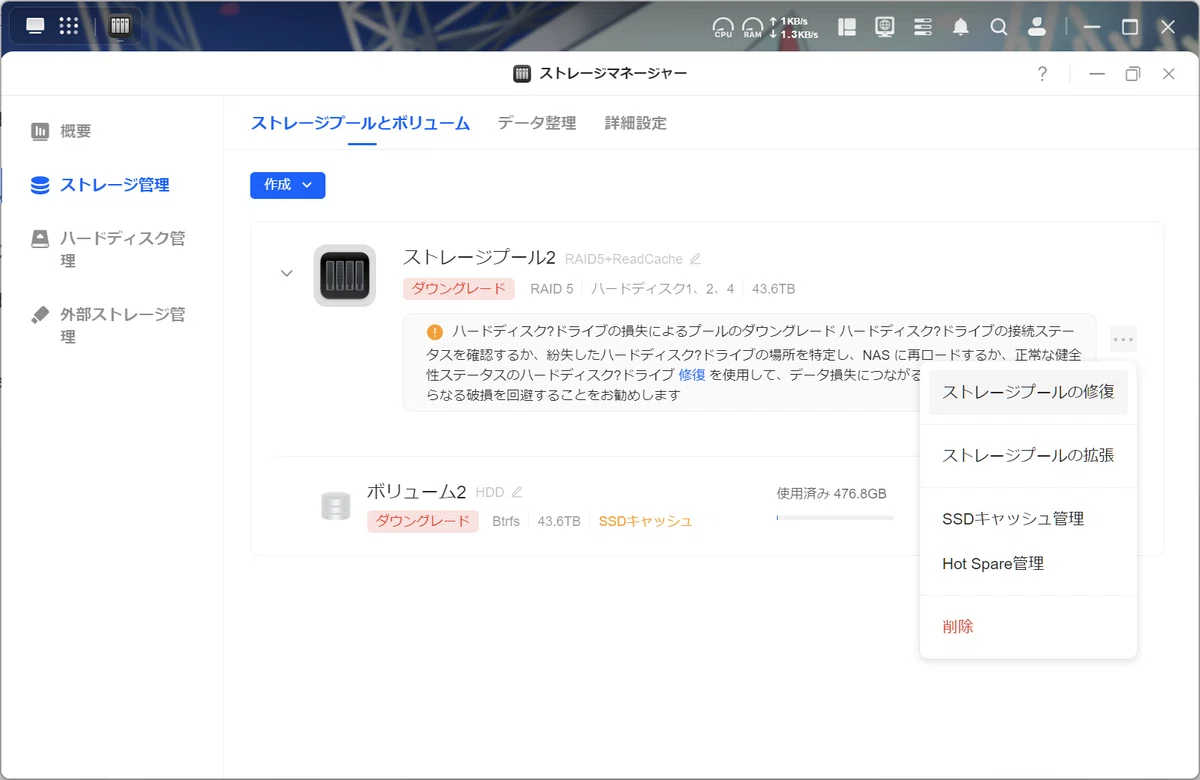Select ストレージプールの拡張 in the menu
This screenshot has width=1200, height=780.
point(1028,455)
